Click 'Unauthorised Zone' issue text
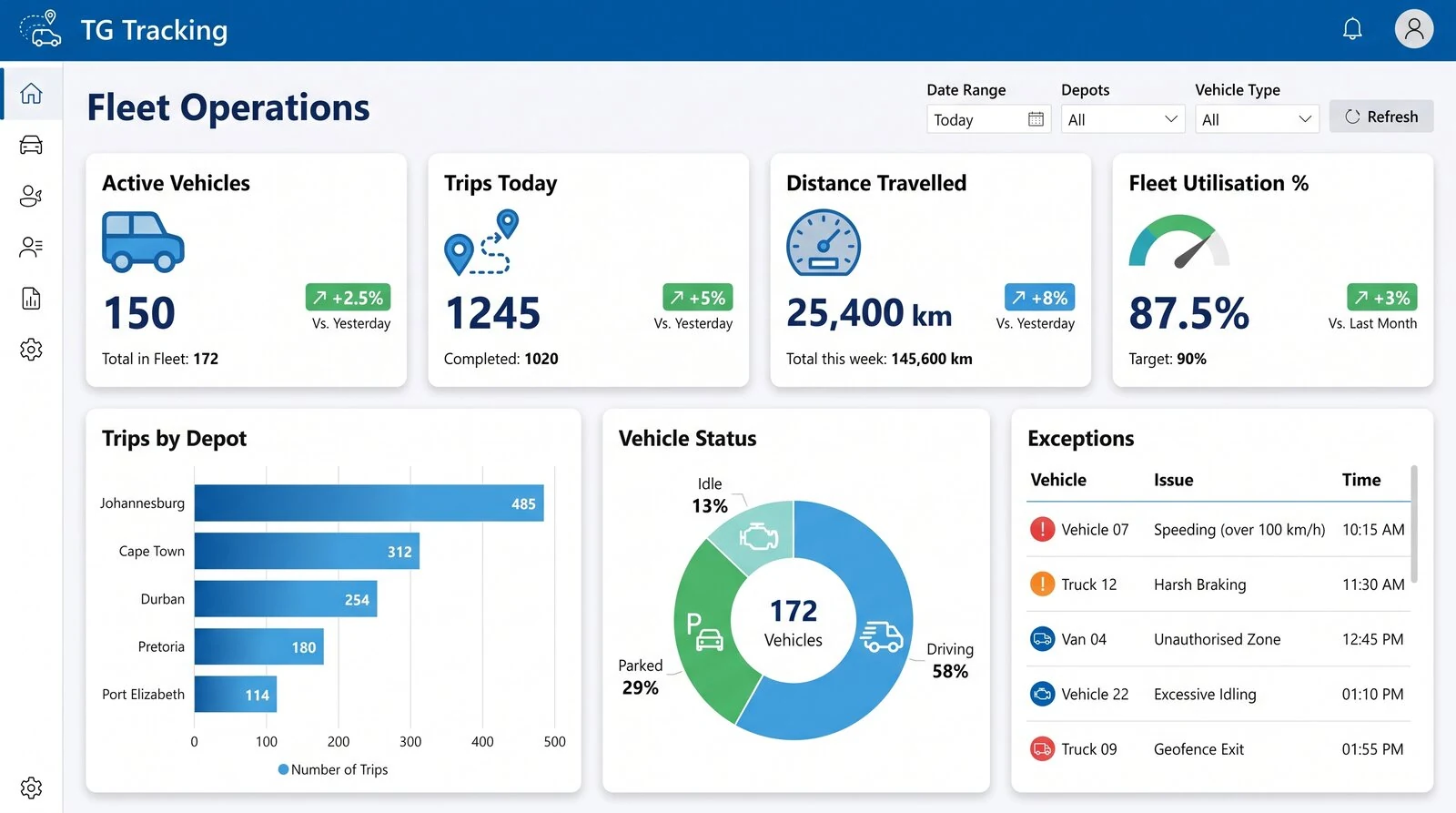The height and width of the screenshot is (813, 1456). (x=1218, y=639)
